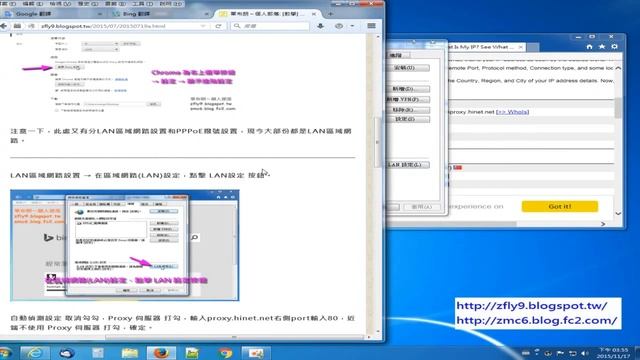This screenshot has width=640, height=360.
Task: Open IE home icon
Action: point(589,47)
